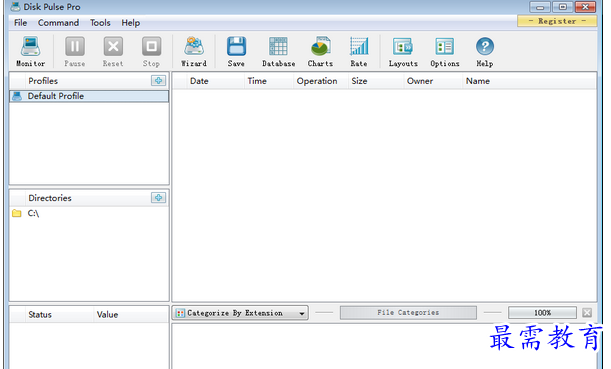The width and height of the screenshot is (611, 369).
Task: Click the 100% progress indicator
Action: 542,313
